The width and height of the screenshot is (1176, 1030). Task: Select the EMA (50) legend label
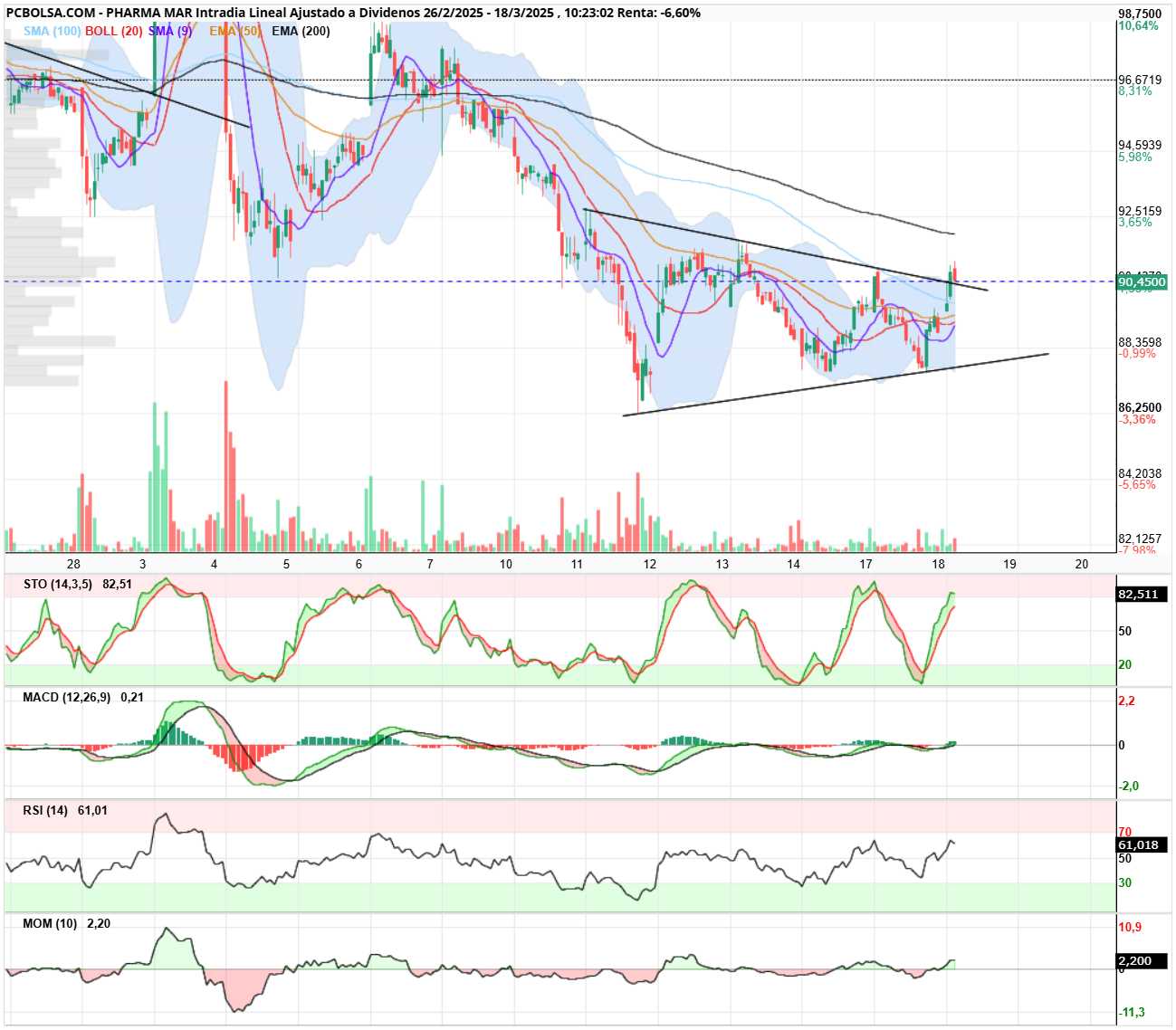pyautogui.click(x=234, y=31)
